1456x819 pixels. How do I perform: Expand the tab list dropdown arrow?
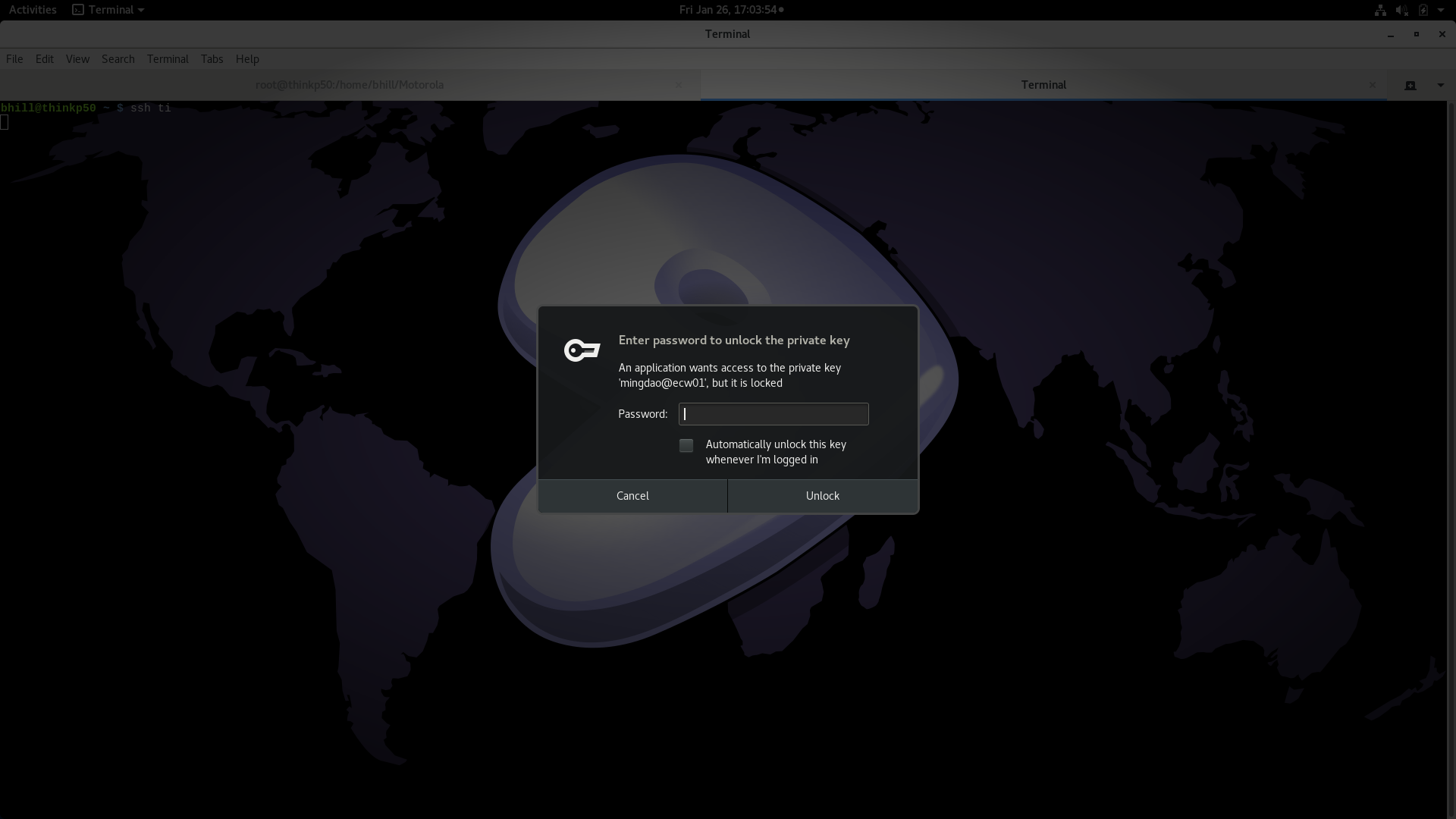click(x=1441, y=85)
